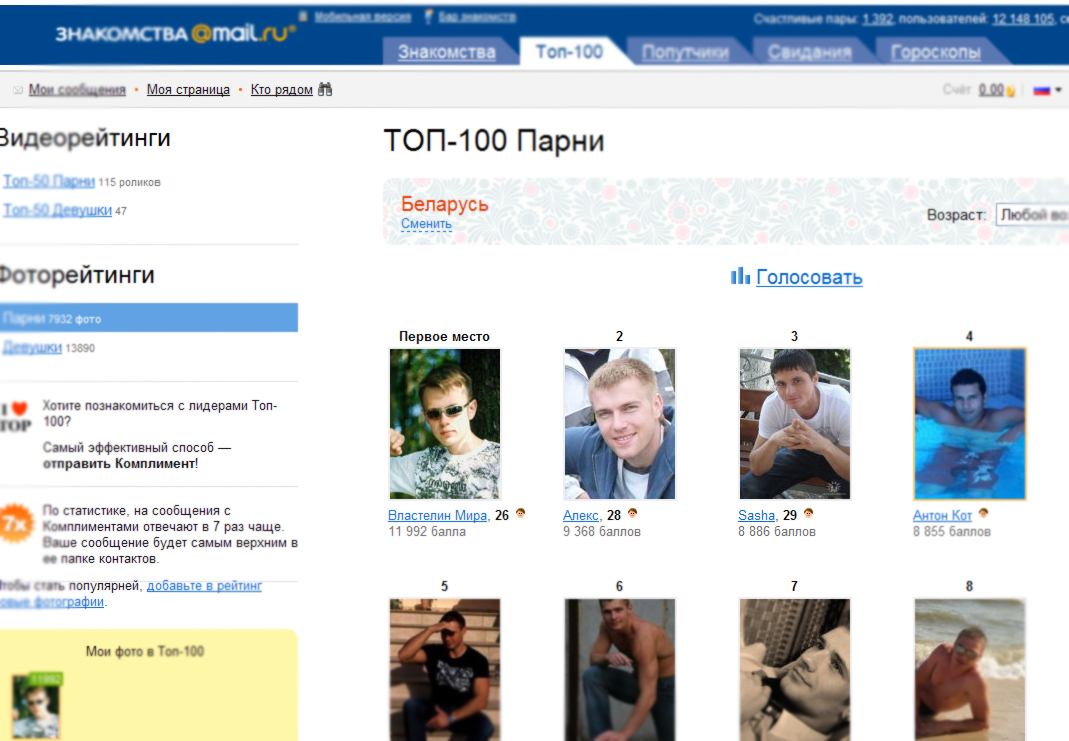Viewport: 1069px width, 741px height.
Task: Switch to the Знакомства tab
Action: pos(447,52)
